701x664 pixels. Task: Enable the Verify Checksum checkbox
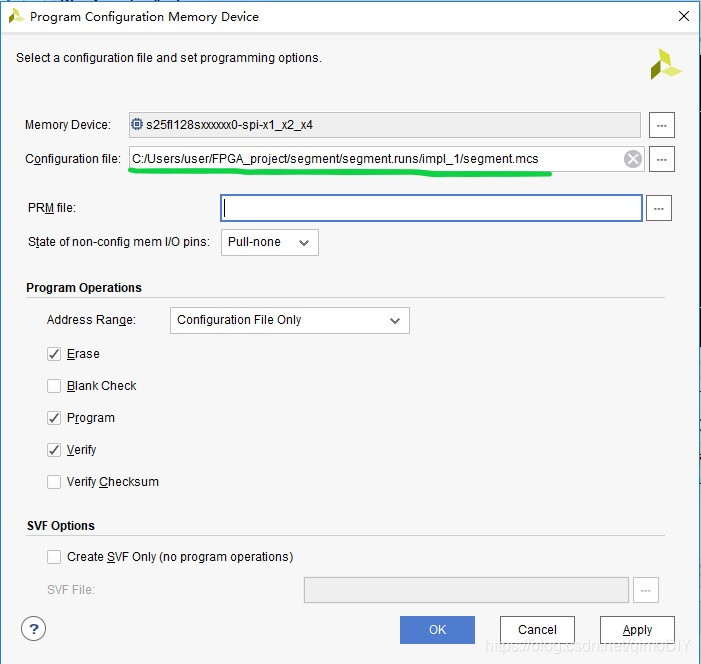(x=54, y=482)
